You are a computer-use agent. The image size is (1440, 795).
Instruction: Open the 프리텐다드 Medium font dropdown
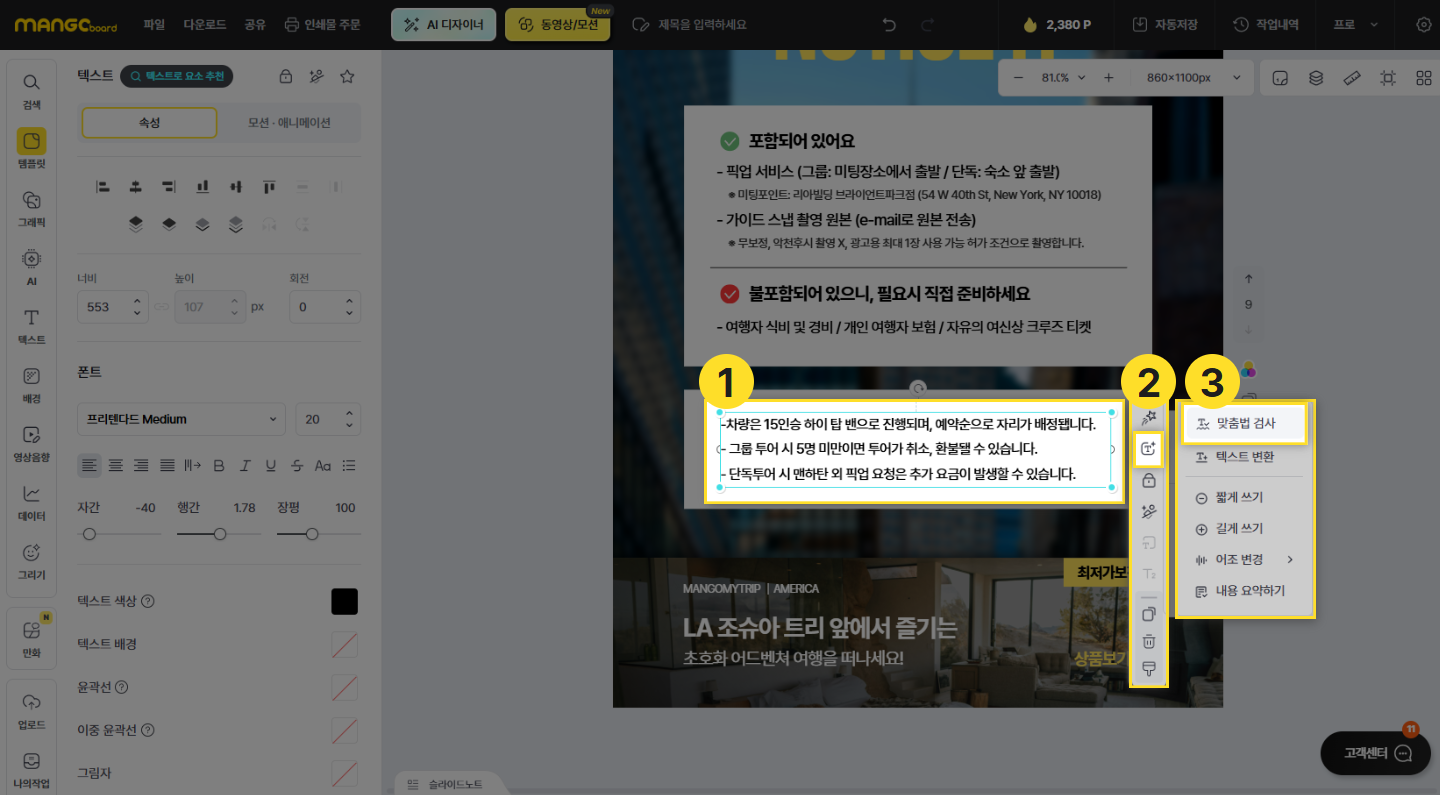pyautogui.click(x=181, y=419)
